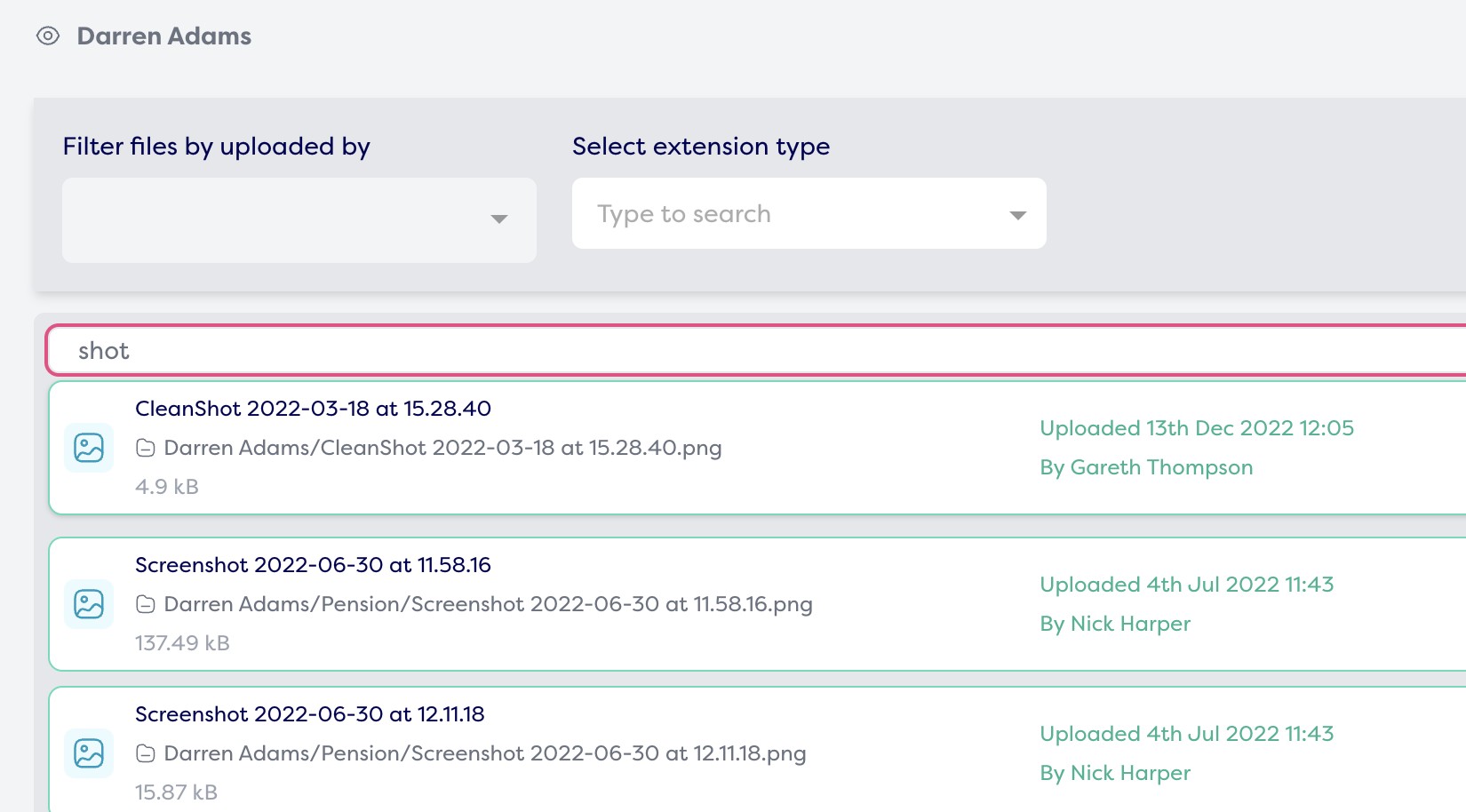Open Screenshot 2022-06-30 at 11.58.16 file title
The height and width of the screenshot is (812, 1466).
point(313,565)
